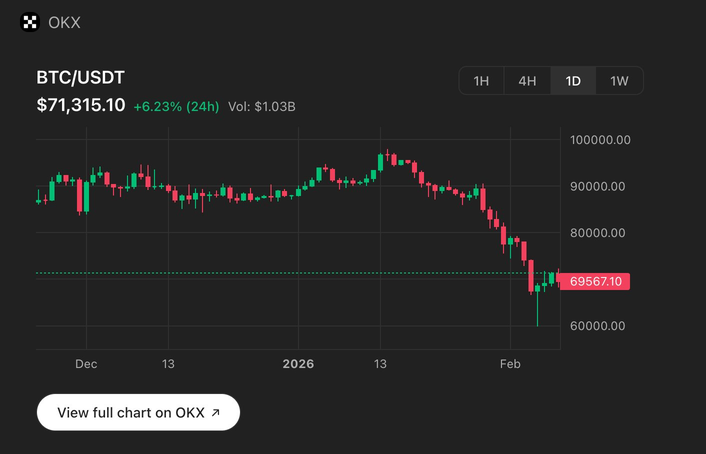Click the +6.23% (24h) change indicator
Screen dimensions: 706x454
coord(176,106)
